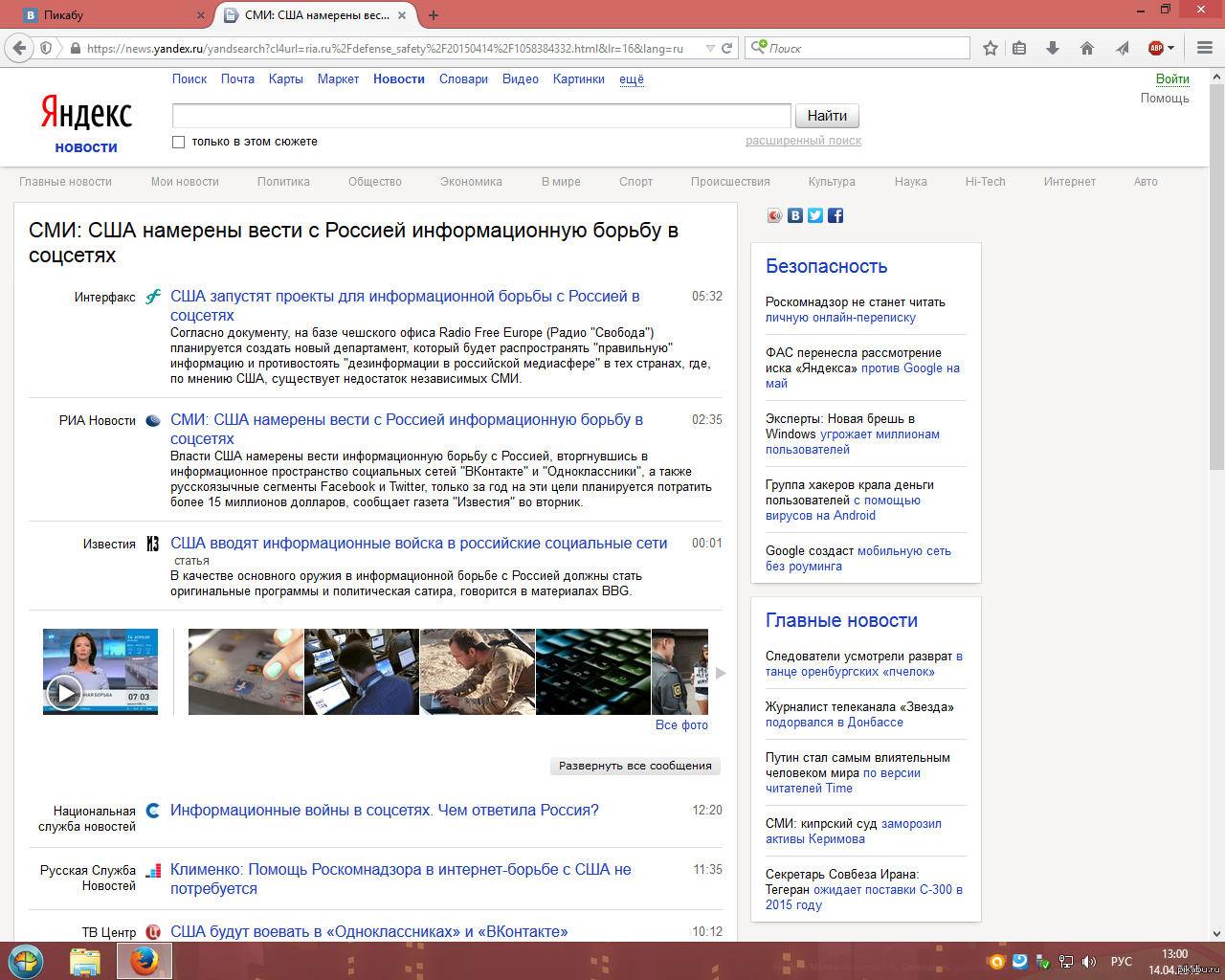Screen dimensions: 1225x980
Task: Open the Политика news category
Action: pos(283,182)
